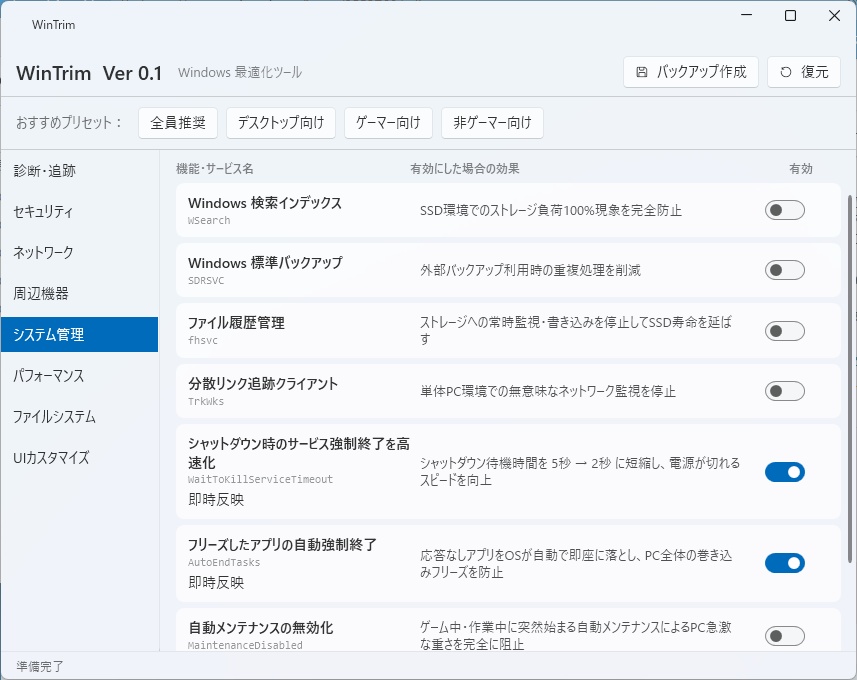
Task: Select the システム管理 category
Action: tap(79, 335)
